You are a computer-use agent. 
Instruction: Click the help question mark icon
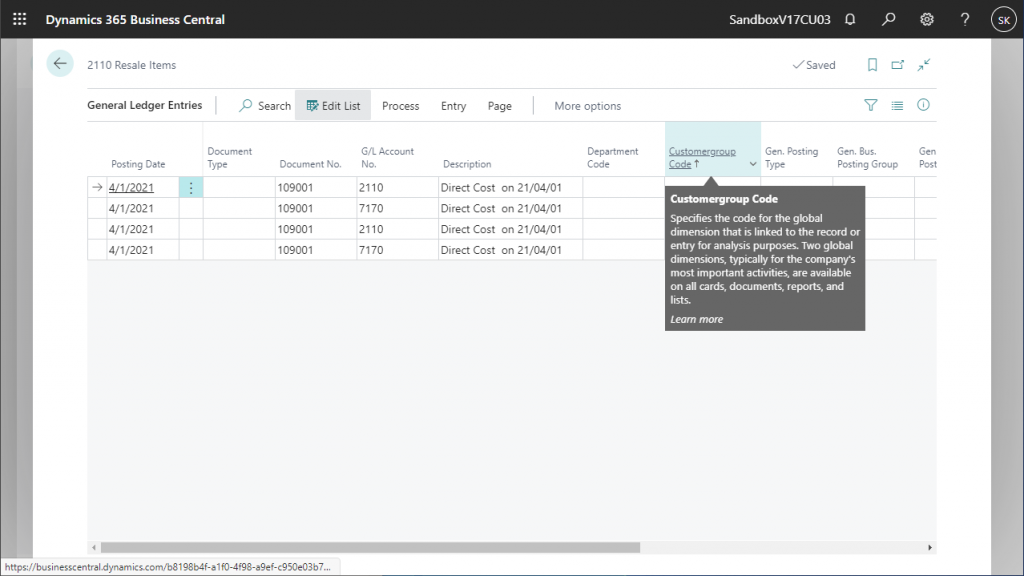pyautogui.click(x=965, y=19)
